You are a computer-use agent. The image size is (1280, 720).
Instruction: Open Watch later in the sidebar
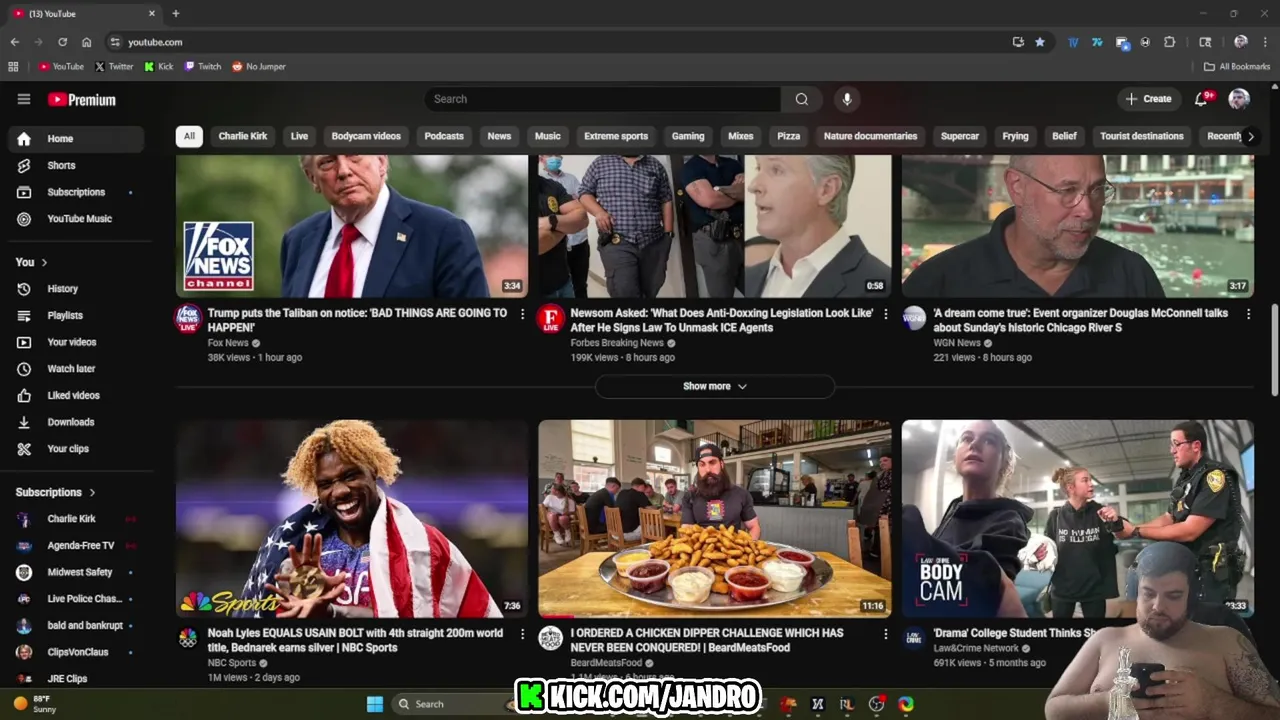point(77,369)
